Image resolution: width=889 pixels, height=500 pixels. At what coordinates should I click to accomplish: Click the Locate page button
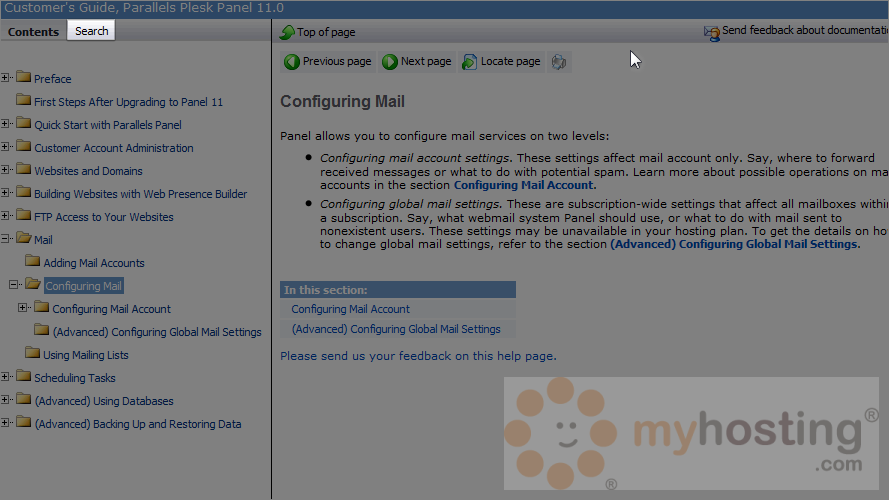502,61
